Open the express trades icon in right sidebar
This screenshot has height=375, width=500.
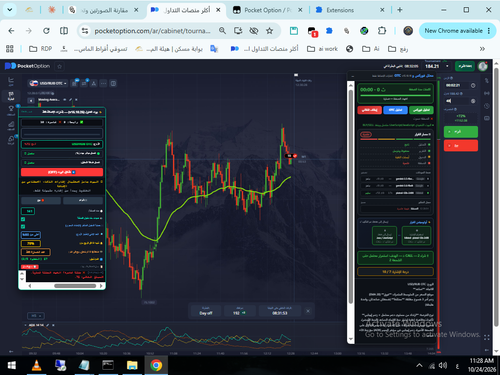487,118
